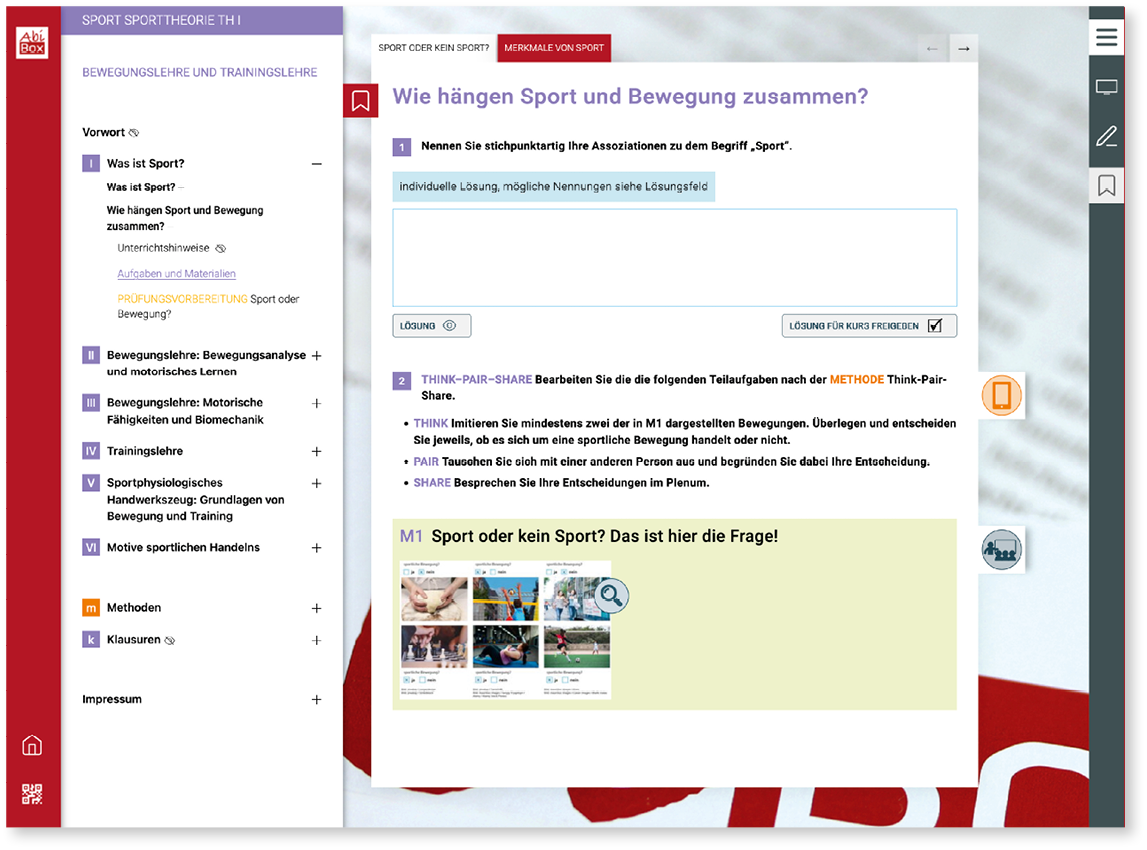Select the Sport oder kein Sport? tab
1147x850 pixels.
[433, 48]
